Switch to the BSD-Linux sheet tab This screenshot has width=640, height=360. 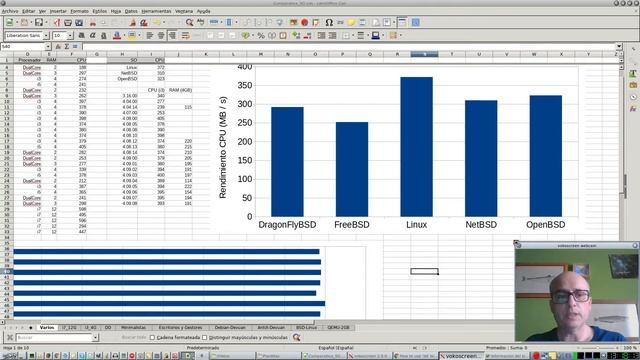[x=306, y=327]
